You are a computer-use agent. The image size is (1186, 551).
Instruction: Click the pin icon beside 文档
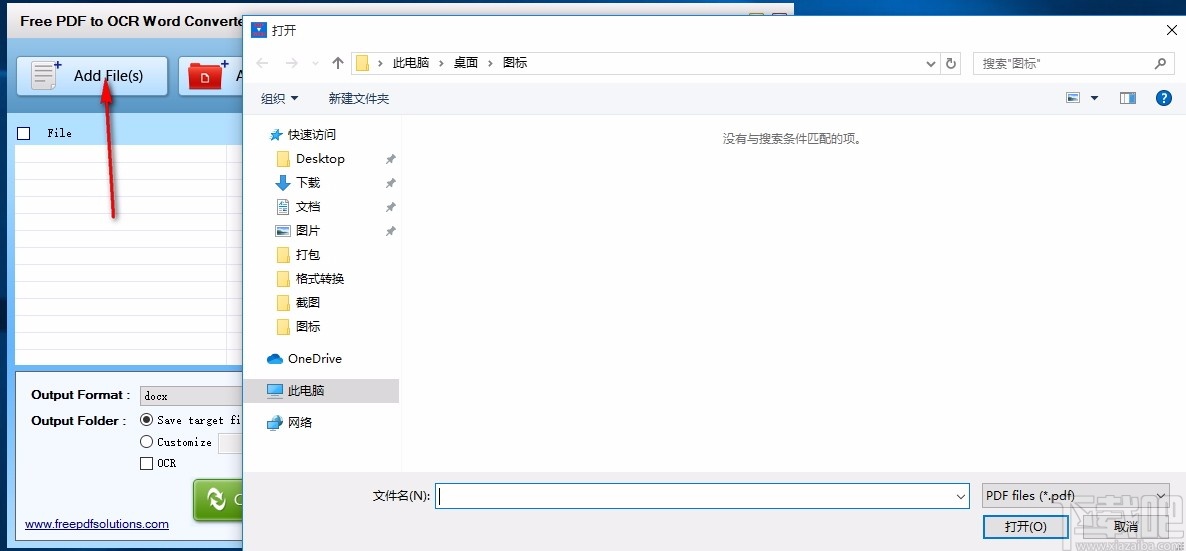(390, 207)
